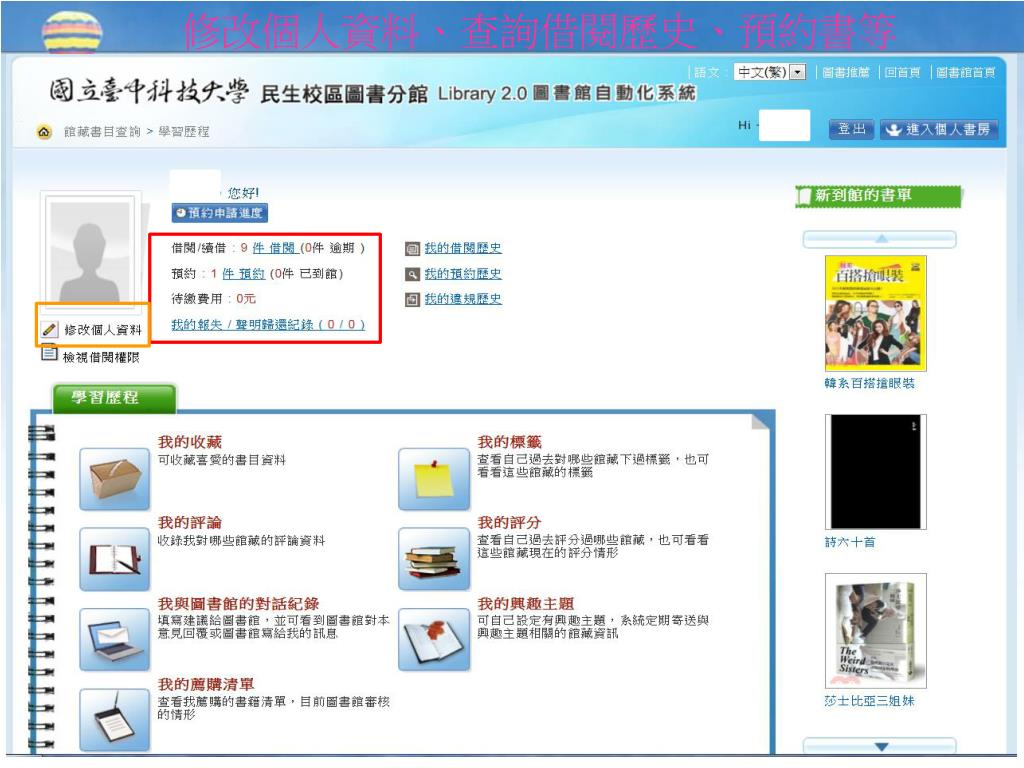Open the 我的評分 stacked books icon
1024x768 pixels.
(x=434, y=559)
